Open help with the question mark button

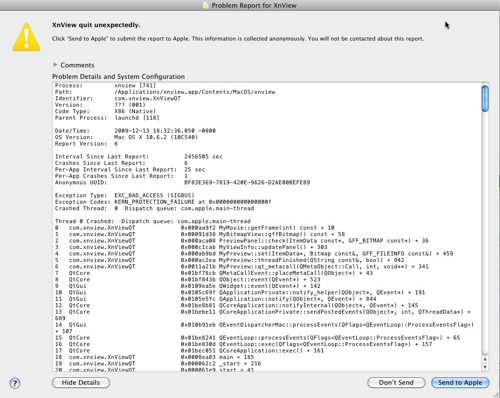(x=15, y=383)
